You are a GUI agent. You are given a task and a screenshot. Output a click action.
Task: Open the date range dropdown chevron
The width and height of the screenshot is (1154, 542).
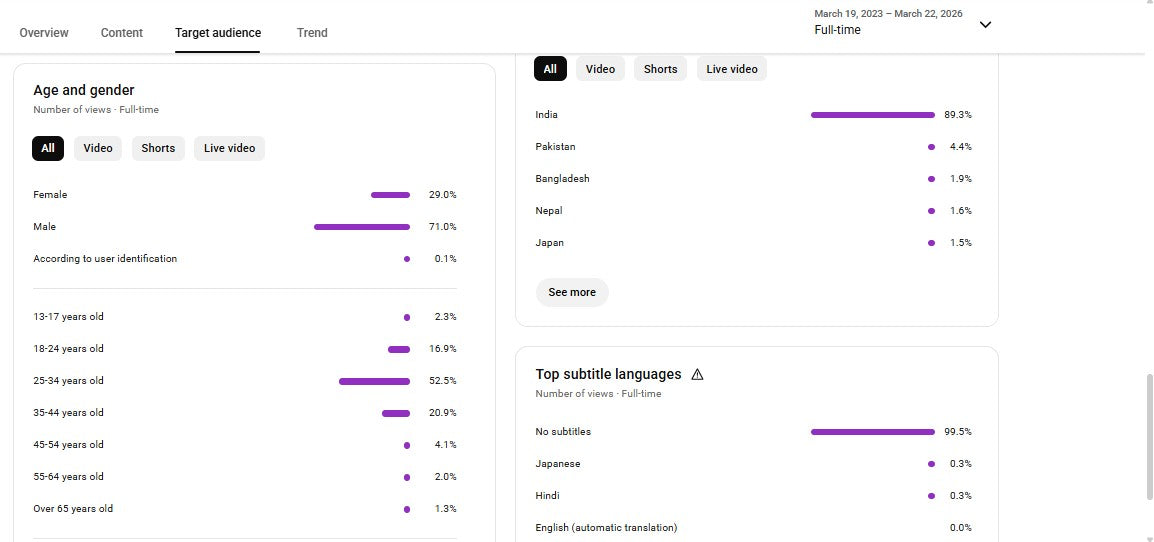(x=985, y=24)
